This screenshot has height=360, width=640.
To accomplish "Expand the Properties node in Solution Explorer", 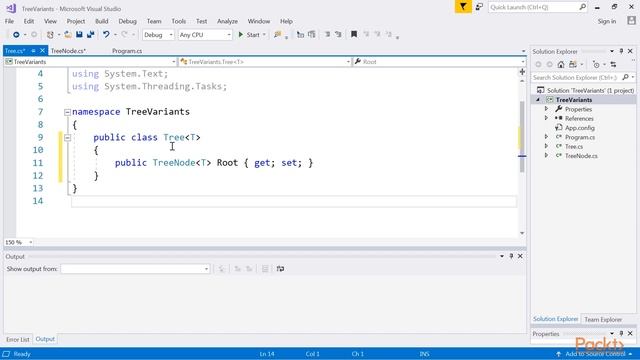I will (547, 109).
